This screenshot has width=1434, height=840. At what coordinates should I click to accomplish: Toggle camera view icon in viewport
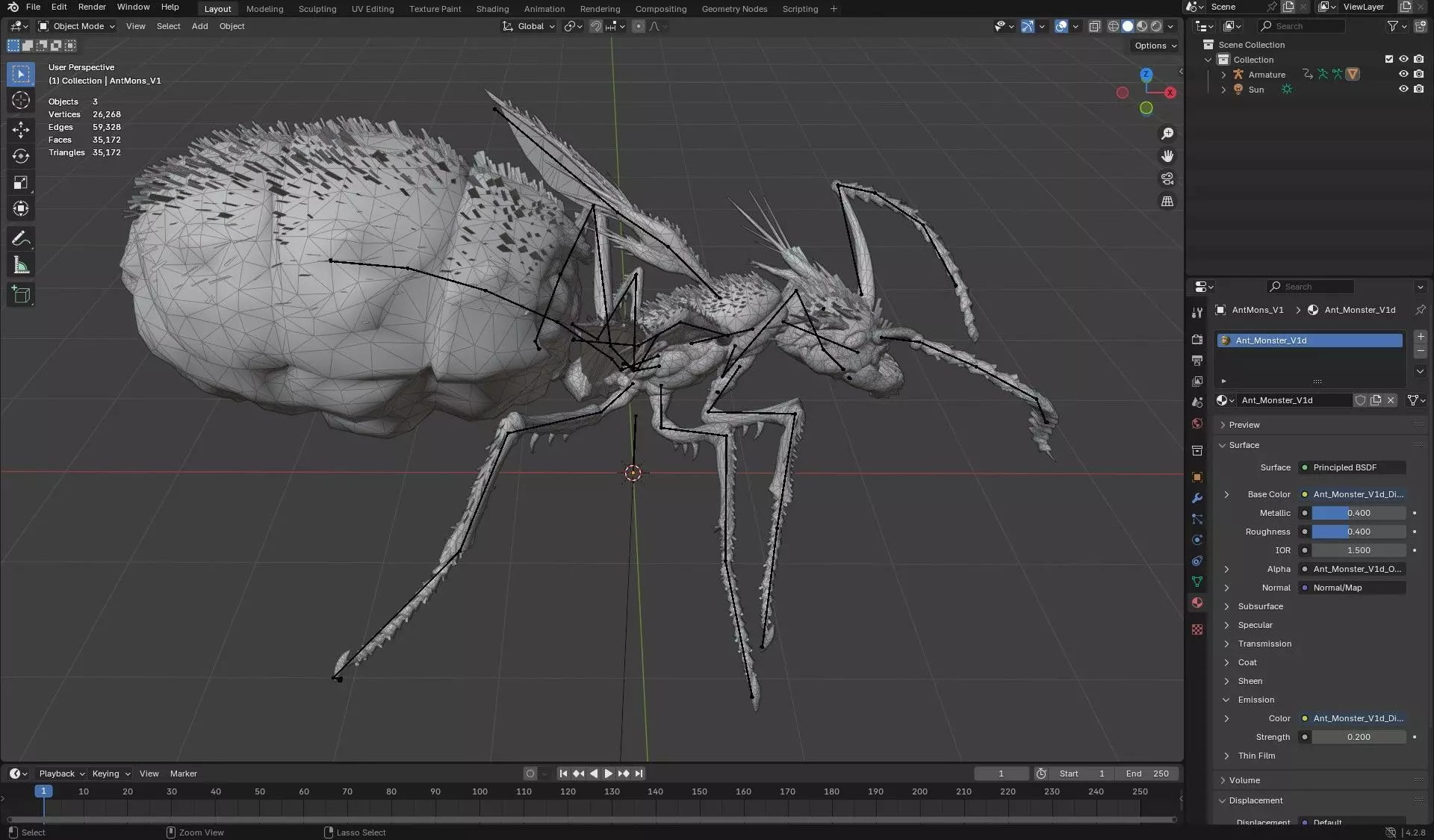tap(1167, 178)
